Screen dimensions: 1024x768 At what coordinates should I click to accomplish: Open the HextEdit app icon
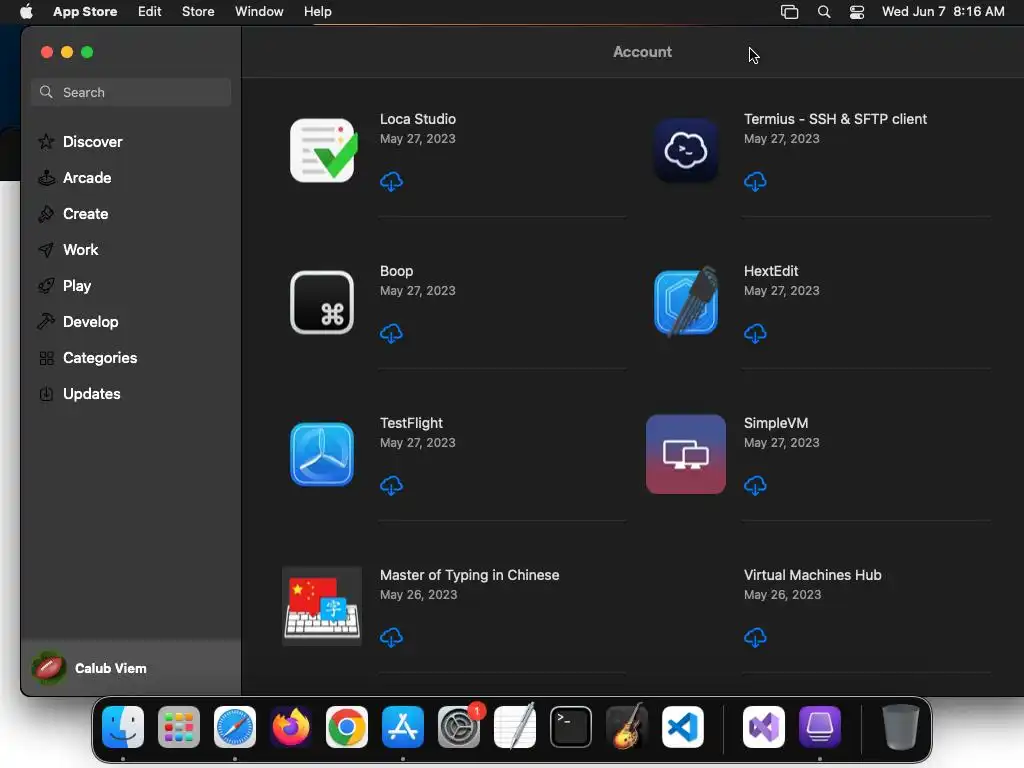click(686, 302)
